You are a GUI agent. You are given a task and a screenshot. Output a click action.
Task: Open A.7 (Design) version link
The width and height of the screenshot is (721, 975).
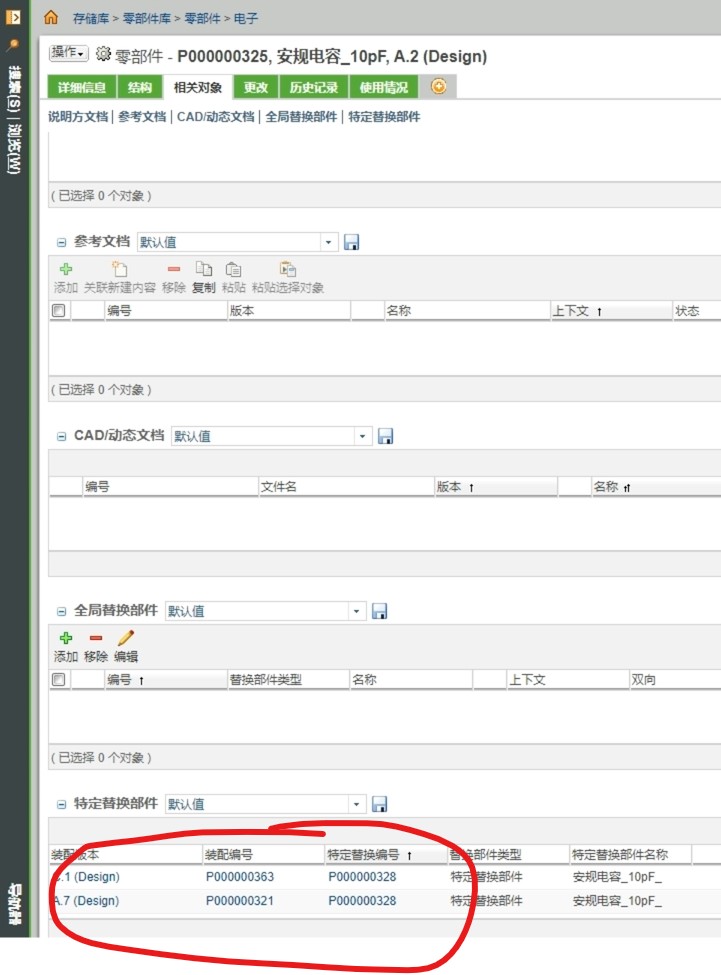pos(86,900)
